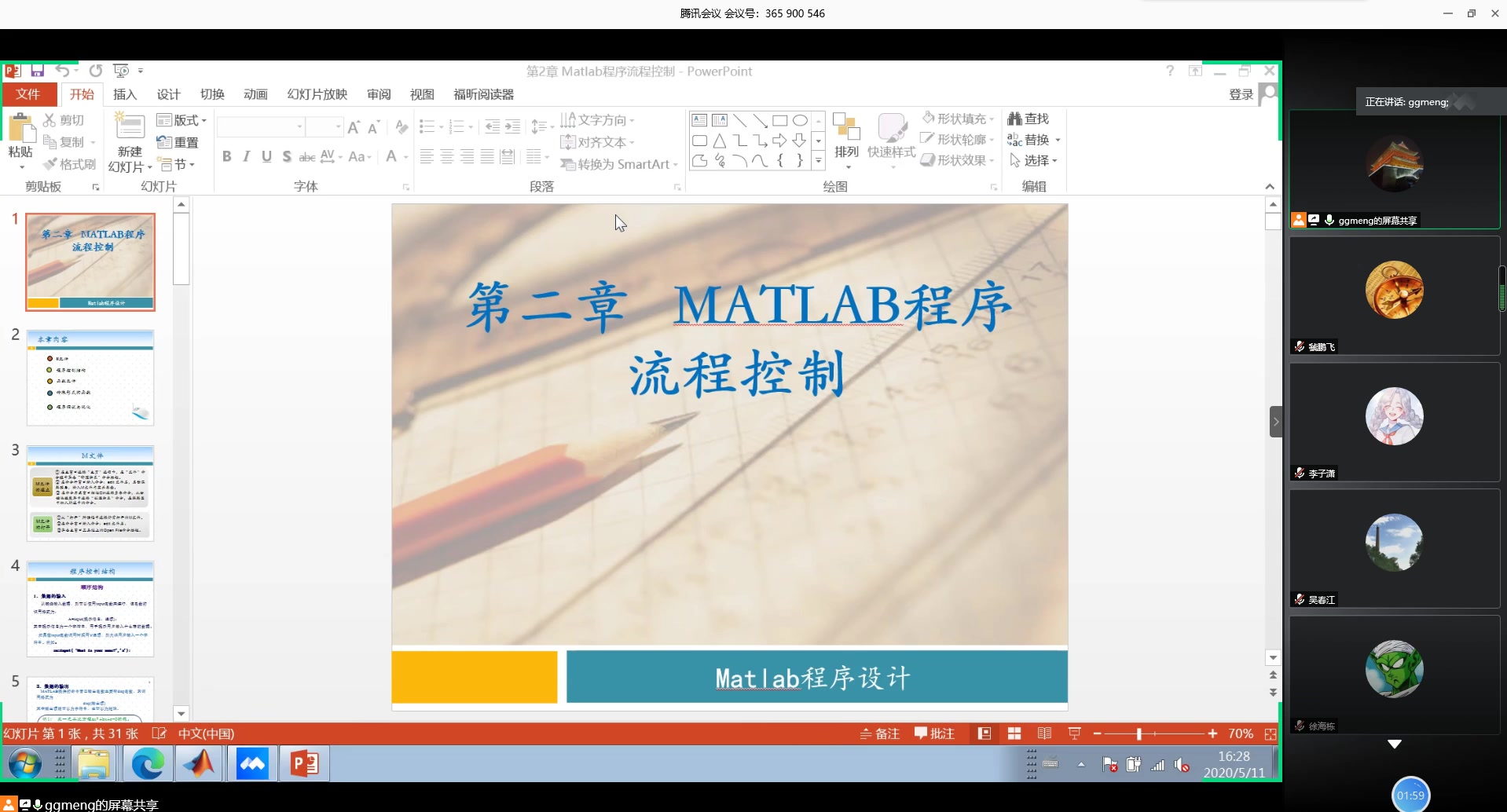Image resolution: width=1507 pixels, height=812 pixels.
Task: Open Layout (版式) dropdown
Action: tap(181, 120)
